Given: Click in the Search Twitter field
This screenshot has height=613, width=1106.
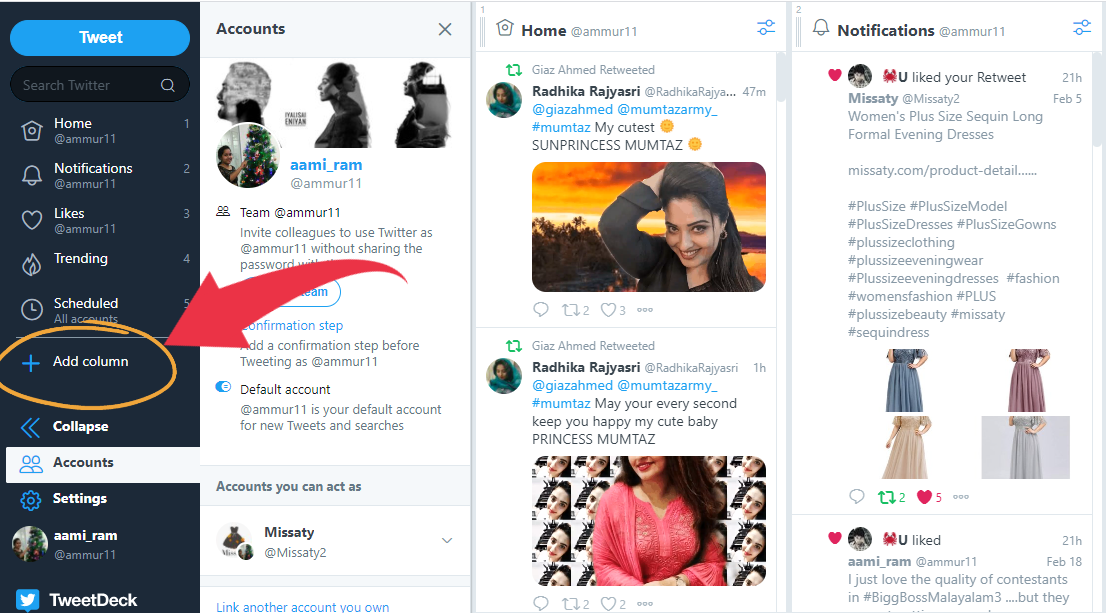Looking at the screenshot, I should [x=90, y=85].
